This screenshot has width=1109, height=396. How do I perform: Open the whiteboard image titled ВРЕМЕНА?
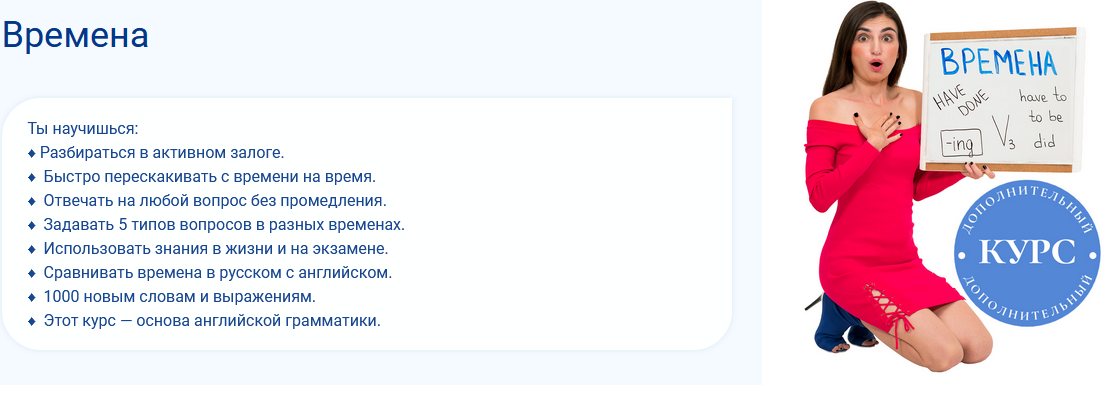click(1001, 100)
